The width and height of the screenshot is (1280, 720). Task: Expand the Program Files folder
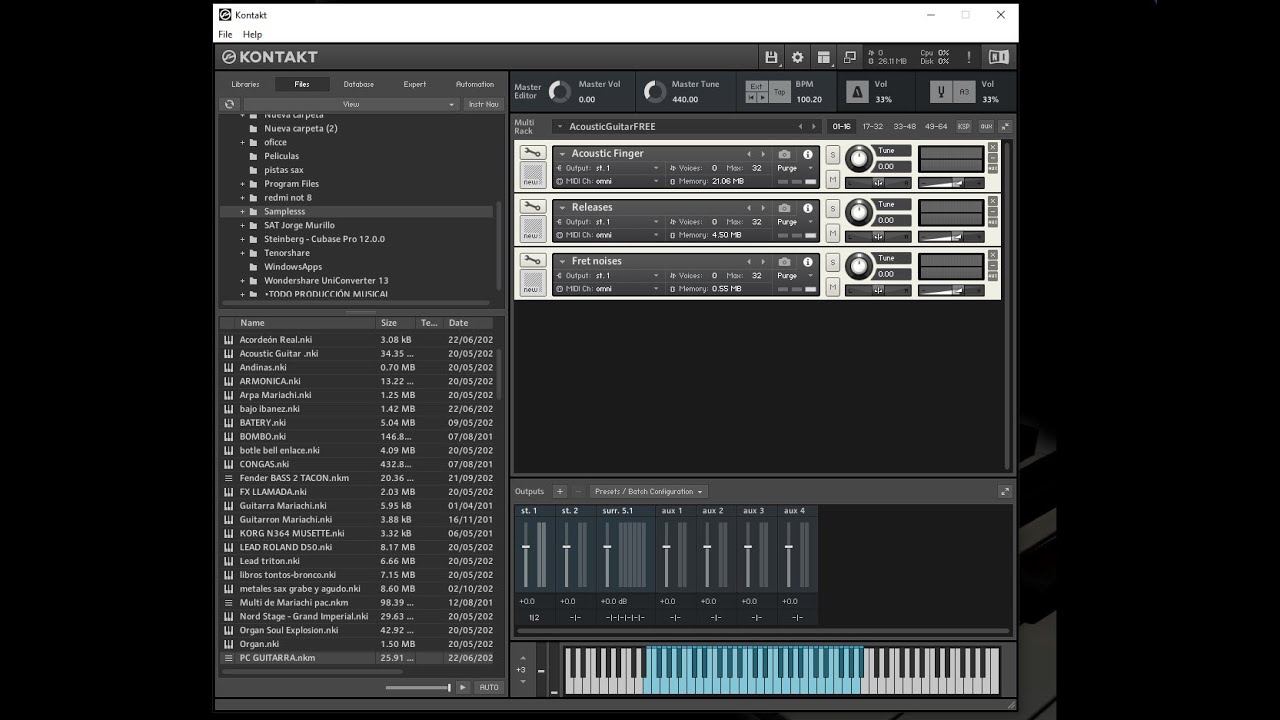click(242, 184)
